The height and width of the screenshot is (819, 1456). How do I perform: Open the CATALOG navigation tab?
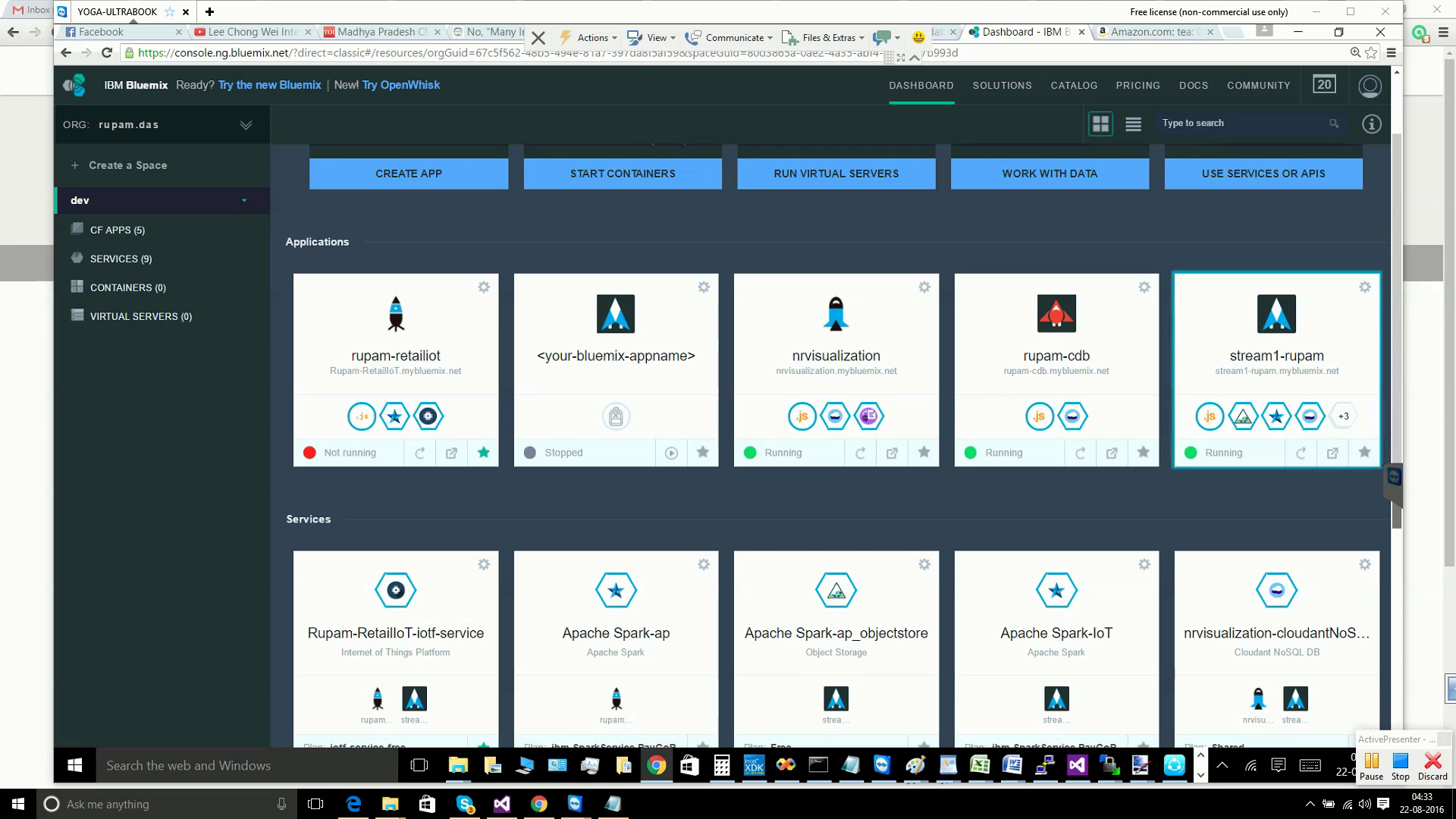point(1074,86)
